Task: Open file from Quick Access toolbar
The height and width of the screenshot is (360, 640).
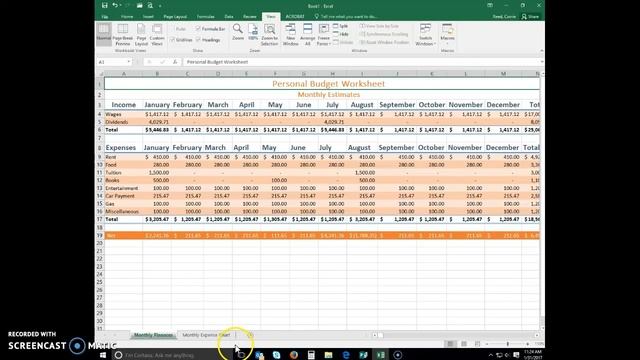Action: [140, 6]
